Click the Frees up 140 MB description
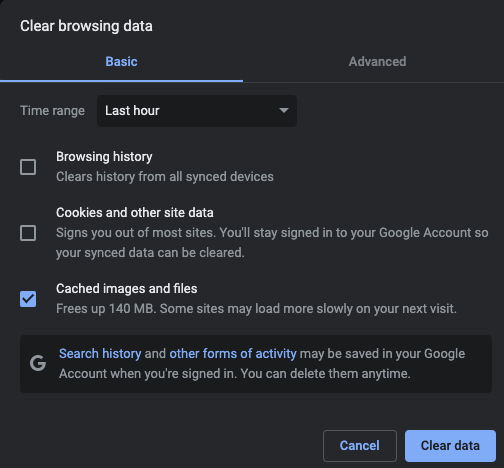The width and height of the screenshot is (504, 468). tap(256, 309)
